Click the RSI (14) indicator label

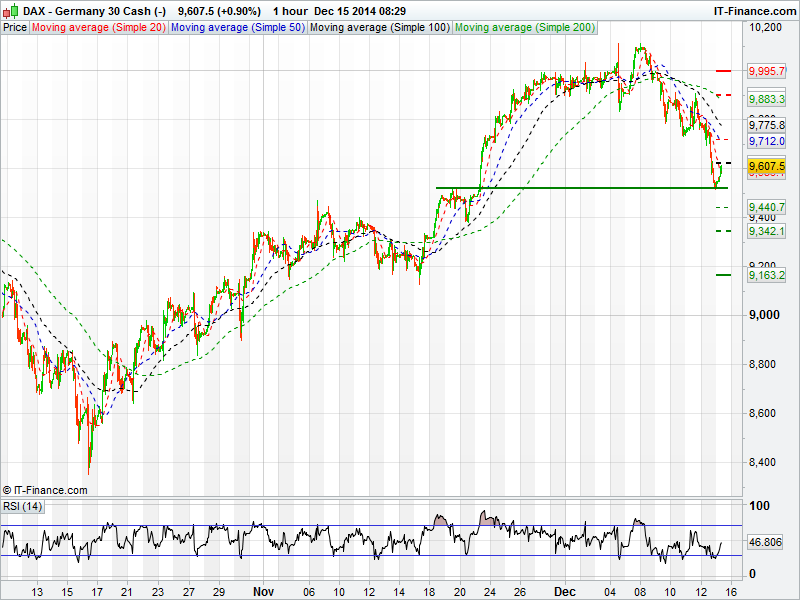(22, 506)
